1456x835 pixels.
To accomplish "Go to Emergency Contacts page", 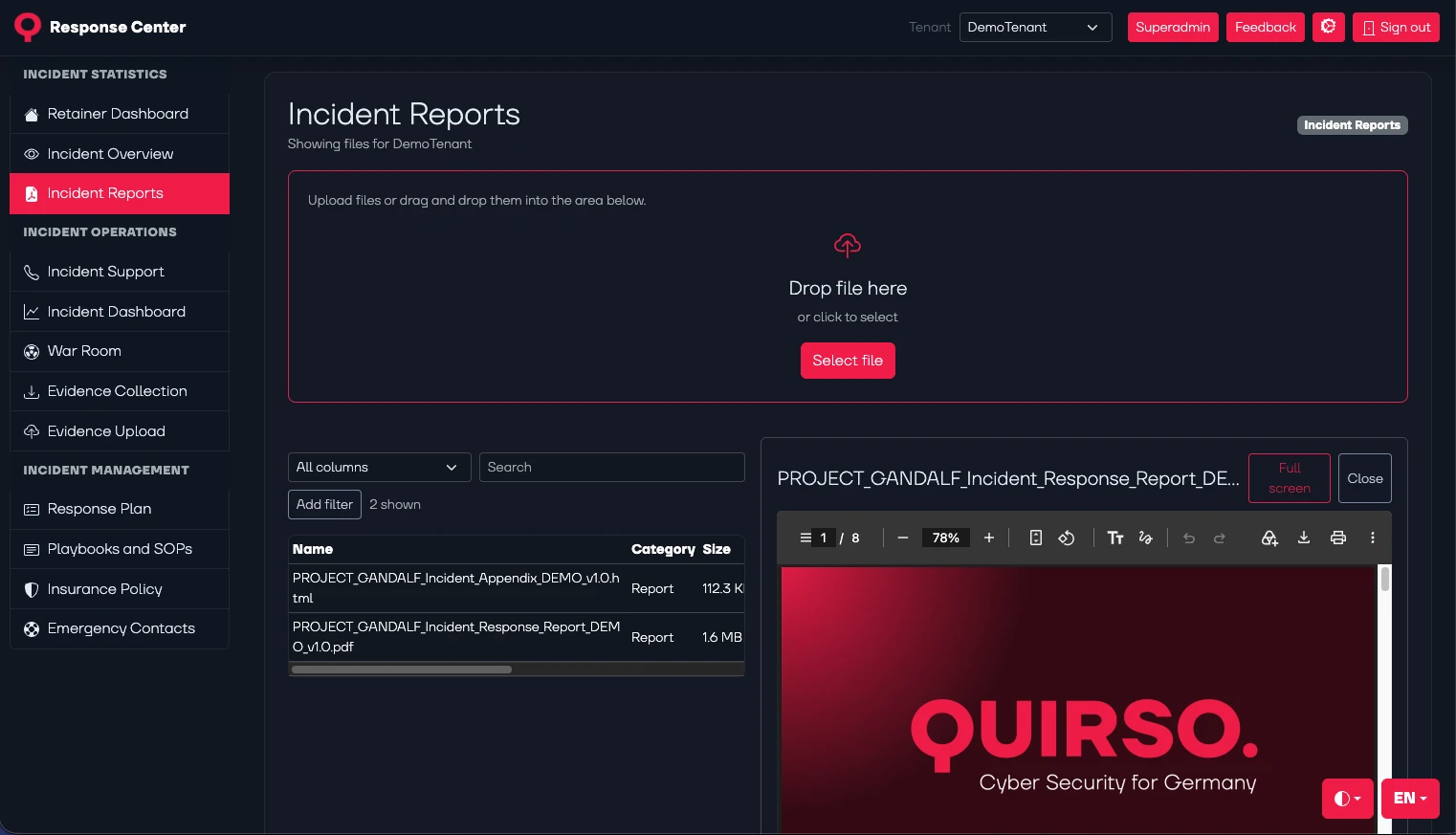I will 120,628.
